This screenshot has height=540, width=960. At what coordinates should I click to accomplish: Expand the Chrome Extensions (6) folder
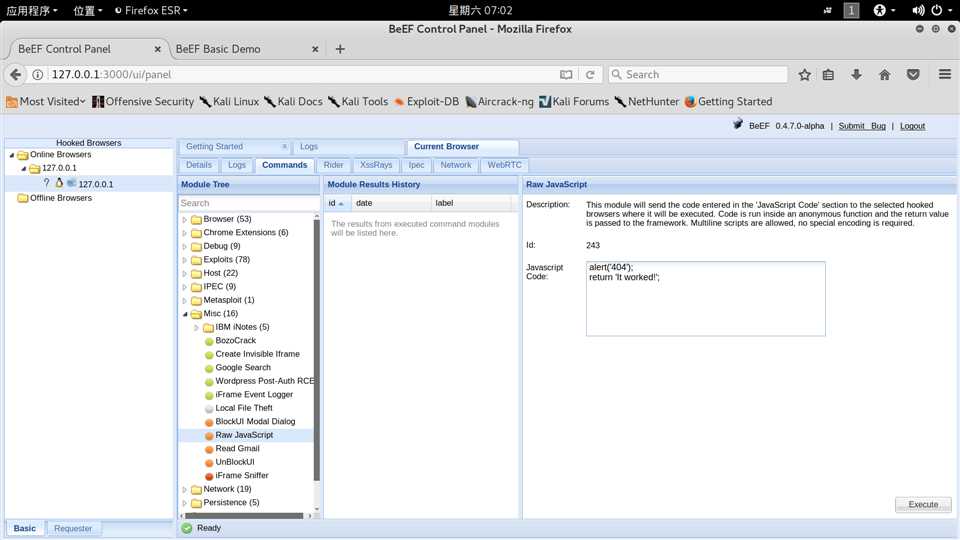coord(184,233)
